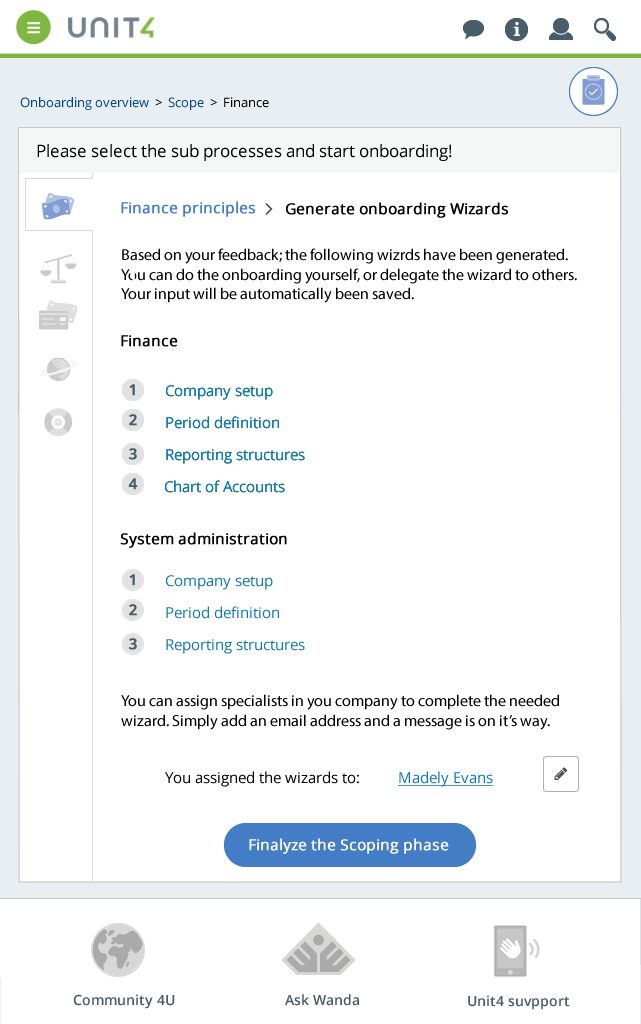Navigate to Scope breadcrumb
The height and width of the screenshot is (1024, 641).
coord(185,103)
